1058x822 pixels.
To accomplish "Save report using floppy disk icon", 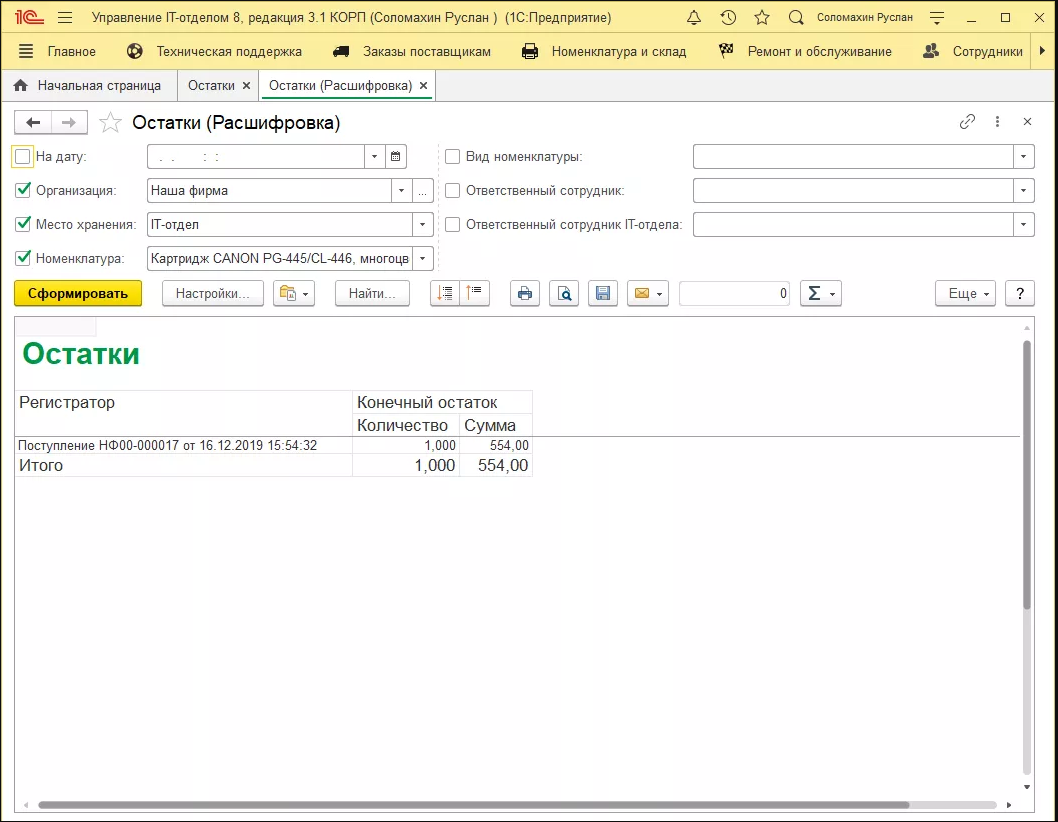I will tap(603, 293).
